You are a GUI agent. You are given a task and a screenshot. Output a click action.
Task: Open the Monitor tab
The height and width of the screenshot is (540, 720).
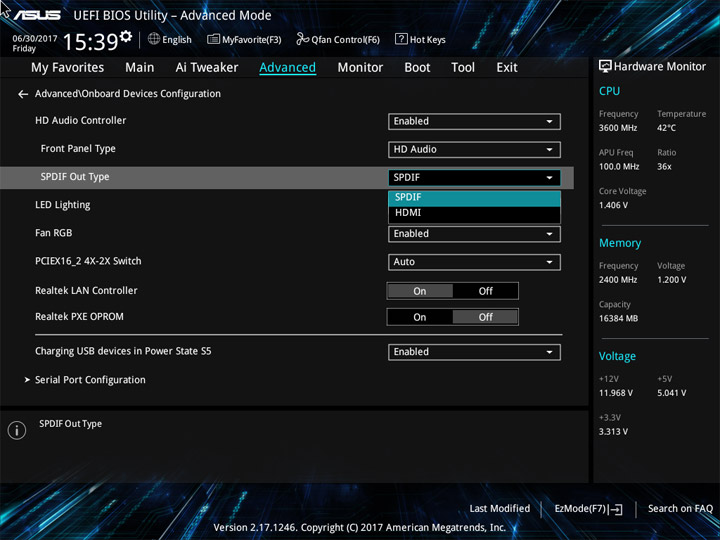[x=360, y=68]
